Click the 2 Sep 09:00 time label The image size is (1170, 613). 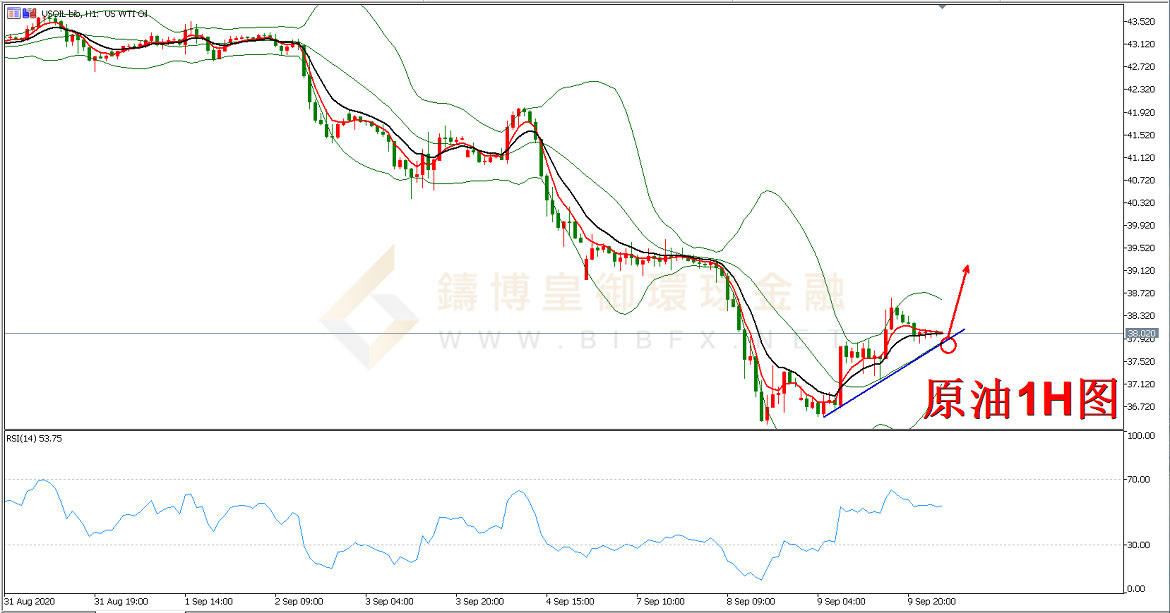click(x=299, y=602)
